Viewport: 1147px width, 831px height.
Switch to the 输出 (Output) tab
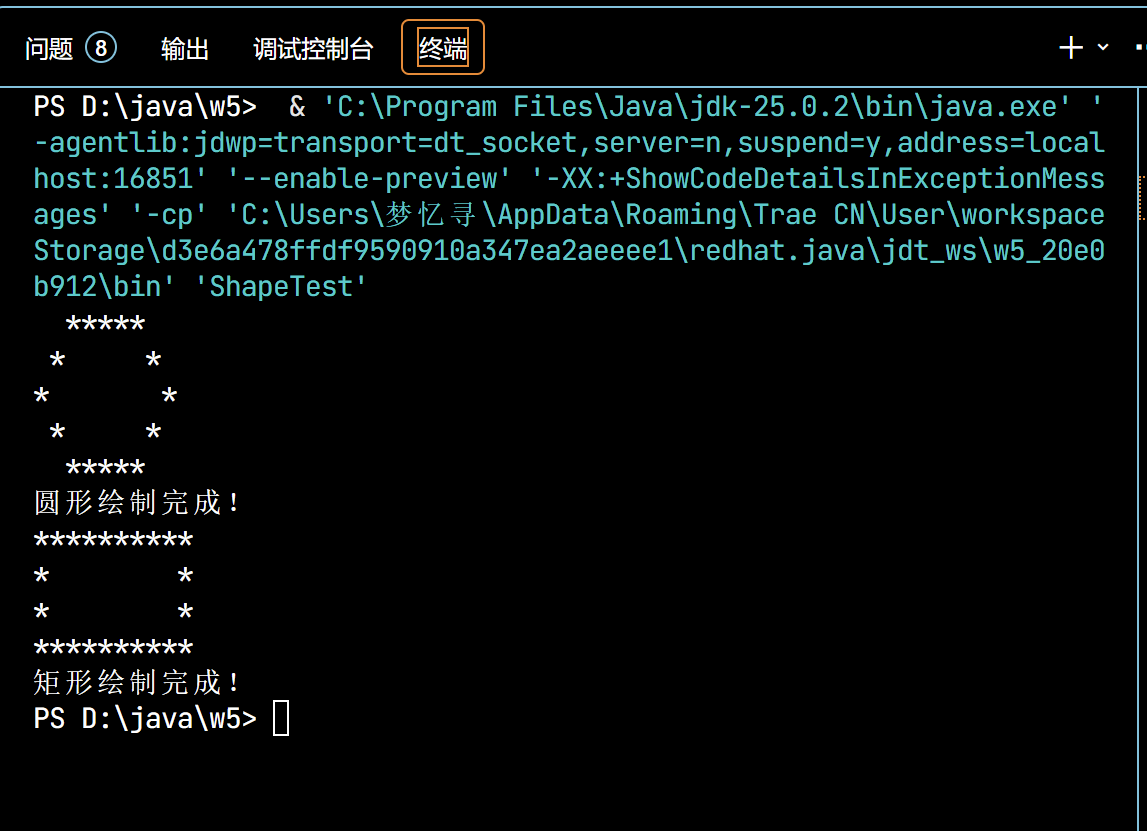pyautogui.click(x=185, y=48)
